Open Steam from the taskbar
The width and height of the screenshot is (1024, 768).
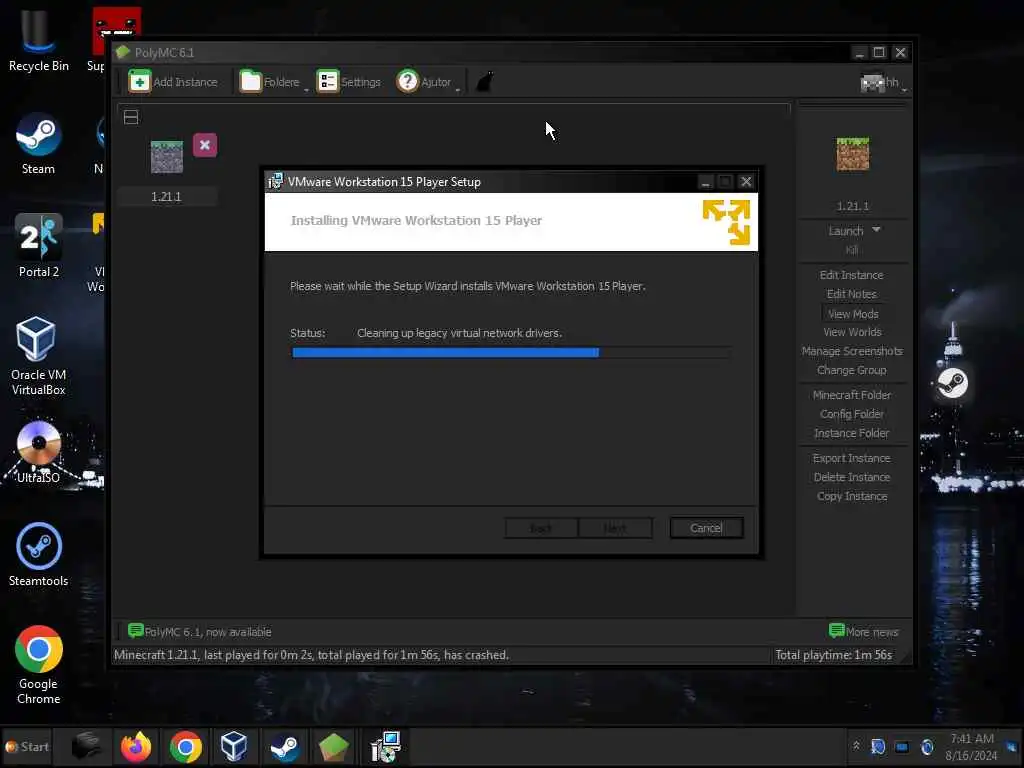point(284,746)
